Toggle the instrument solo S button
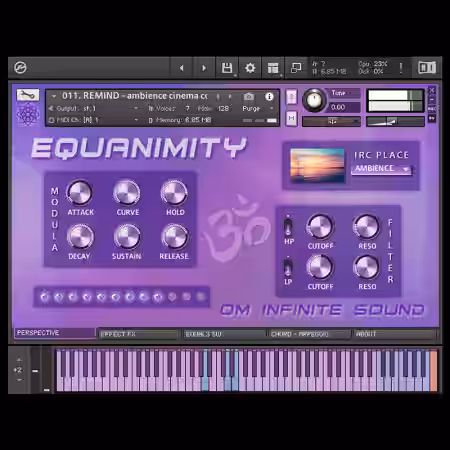Image resolution: width=450 pixels, height=450 pixels. [291, 97]
